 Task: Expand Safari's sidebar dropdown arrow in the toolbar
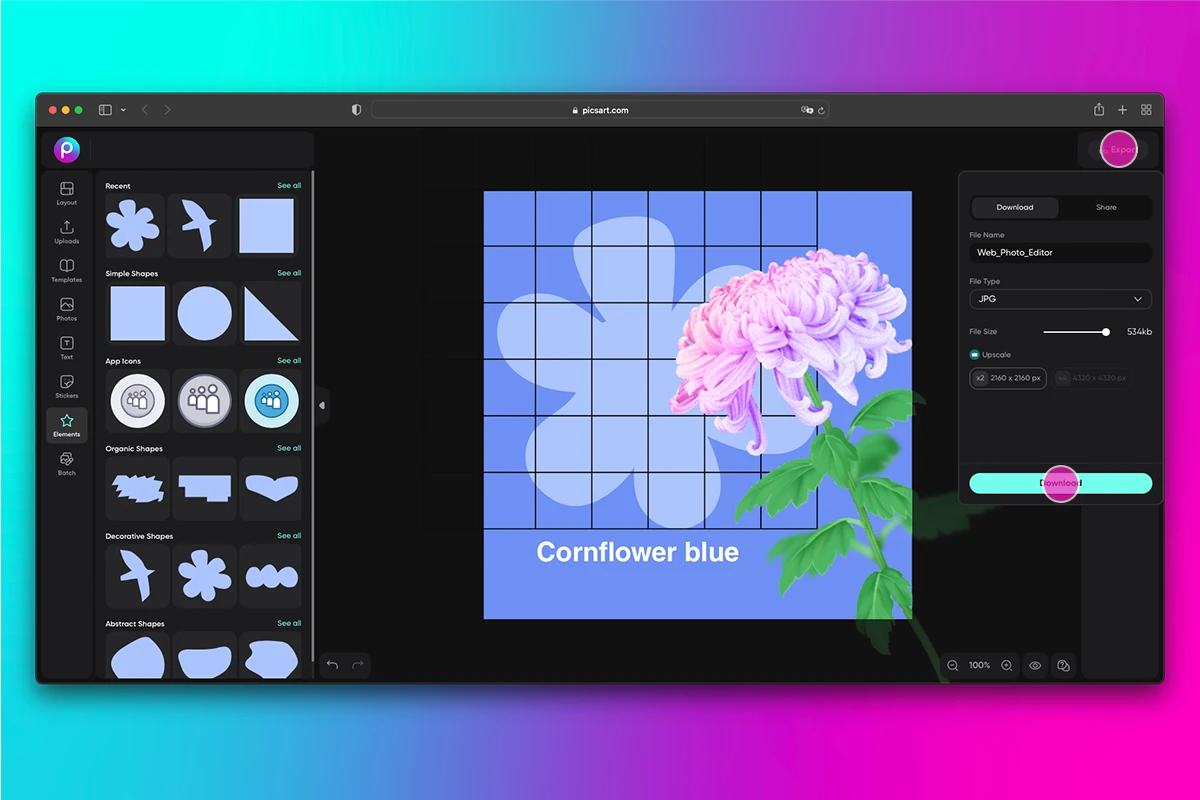pos(123,110)
